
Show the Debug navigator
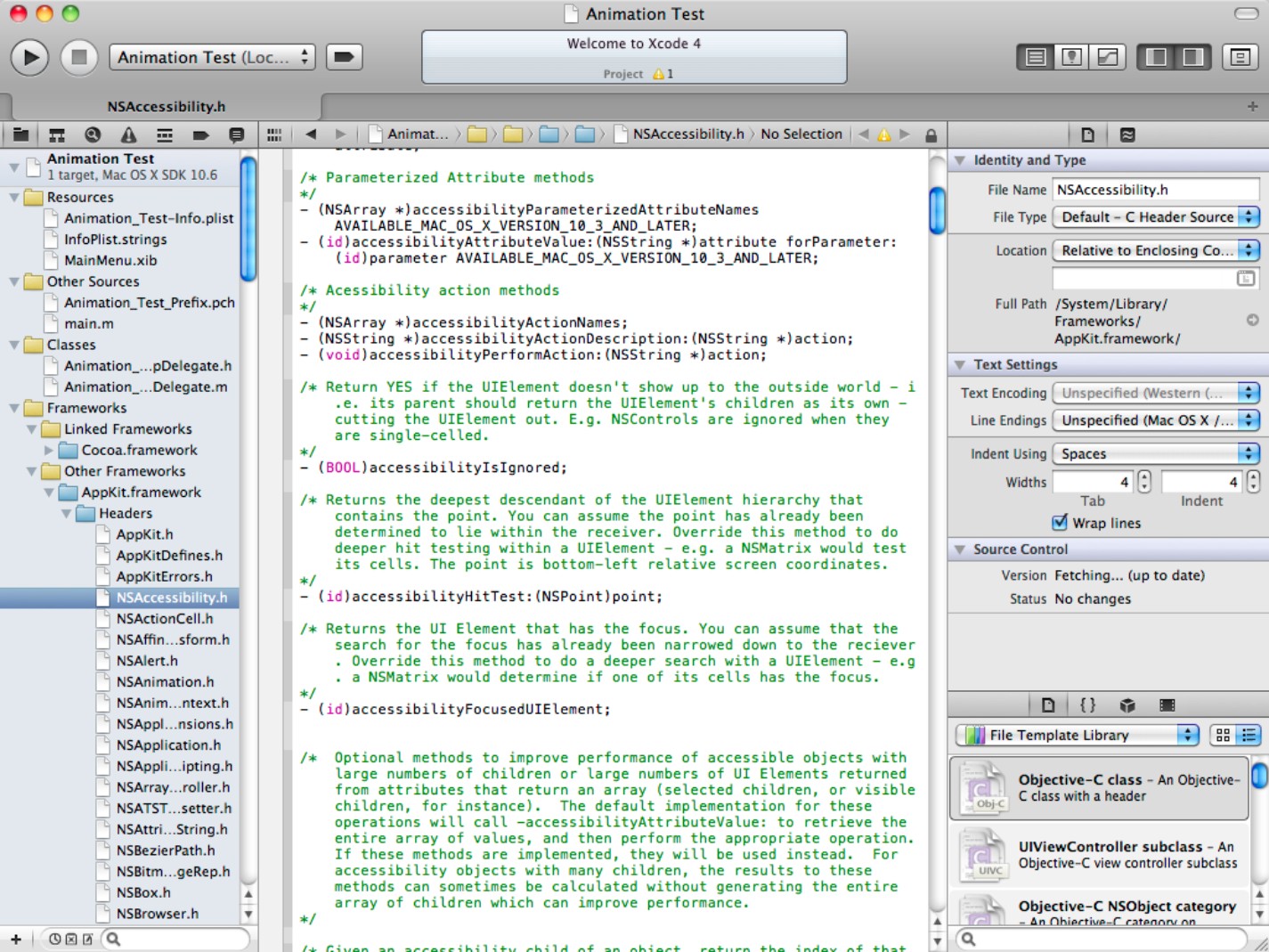pyautogui.click(x=165, y=134)
